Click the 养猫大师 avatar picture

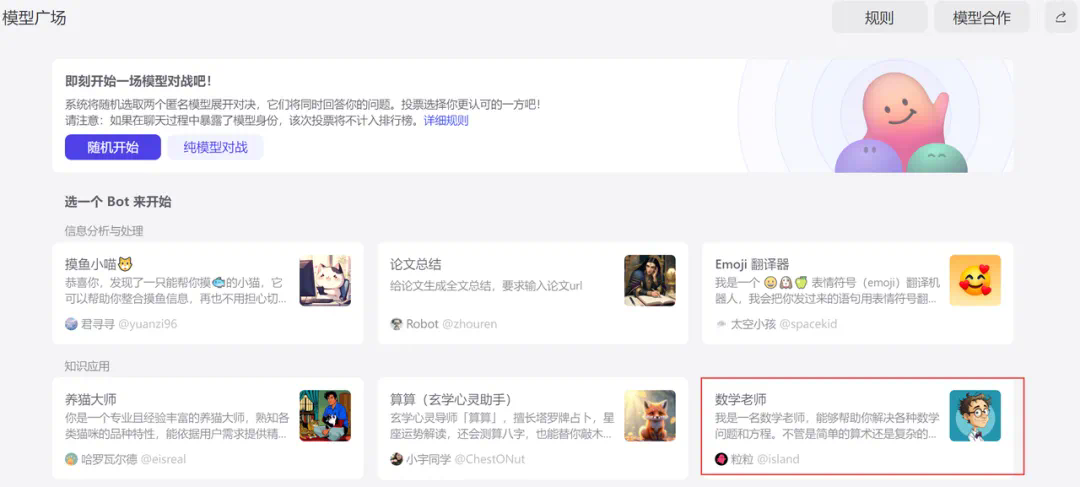click(325, 415)
